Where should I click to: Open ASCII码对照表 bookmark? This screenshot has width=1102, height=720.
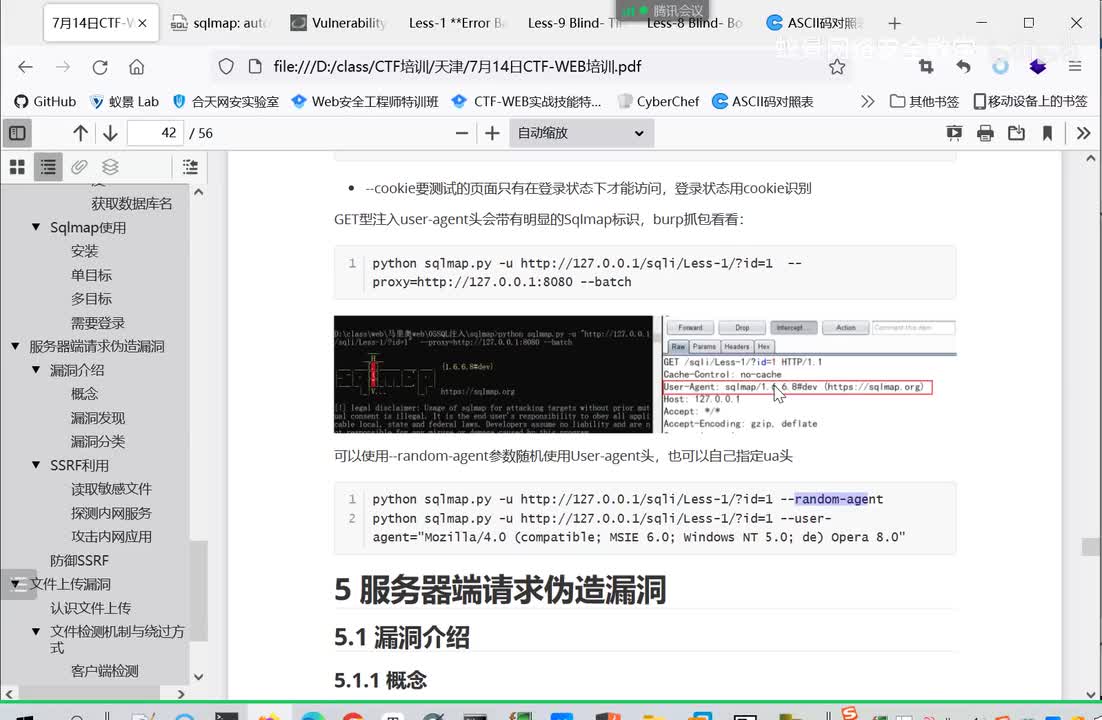[x=763, y=101]
